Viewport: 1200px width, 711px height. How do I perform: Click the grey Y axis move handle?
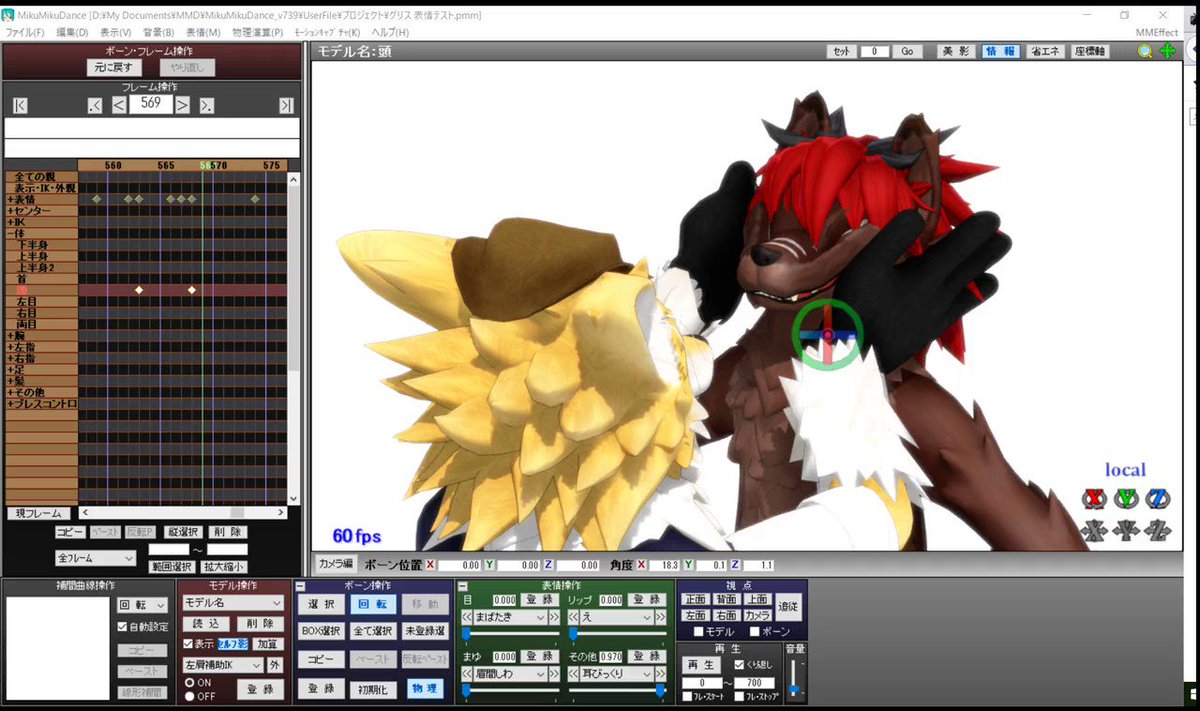[x=1126, y=530]
